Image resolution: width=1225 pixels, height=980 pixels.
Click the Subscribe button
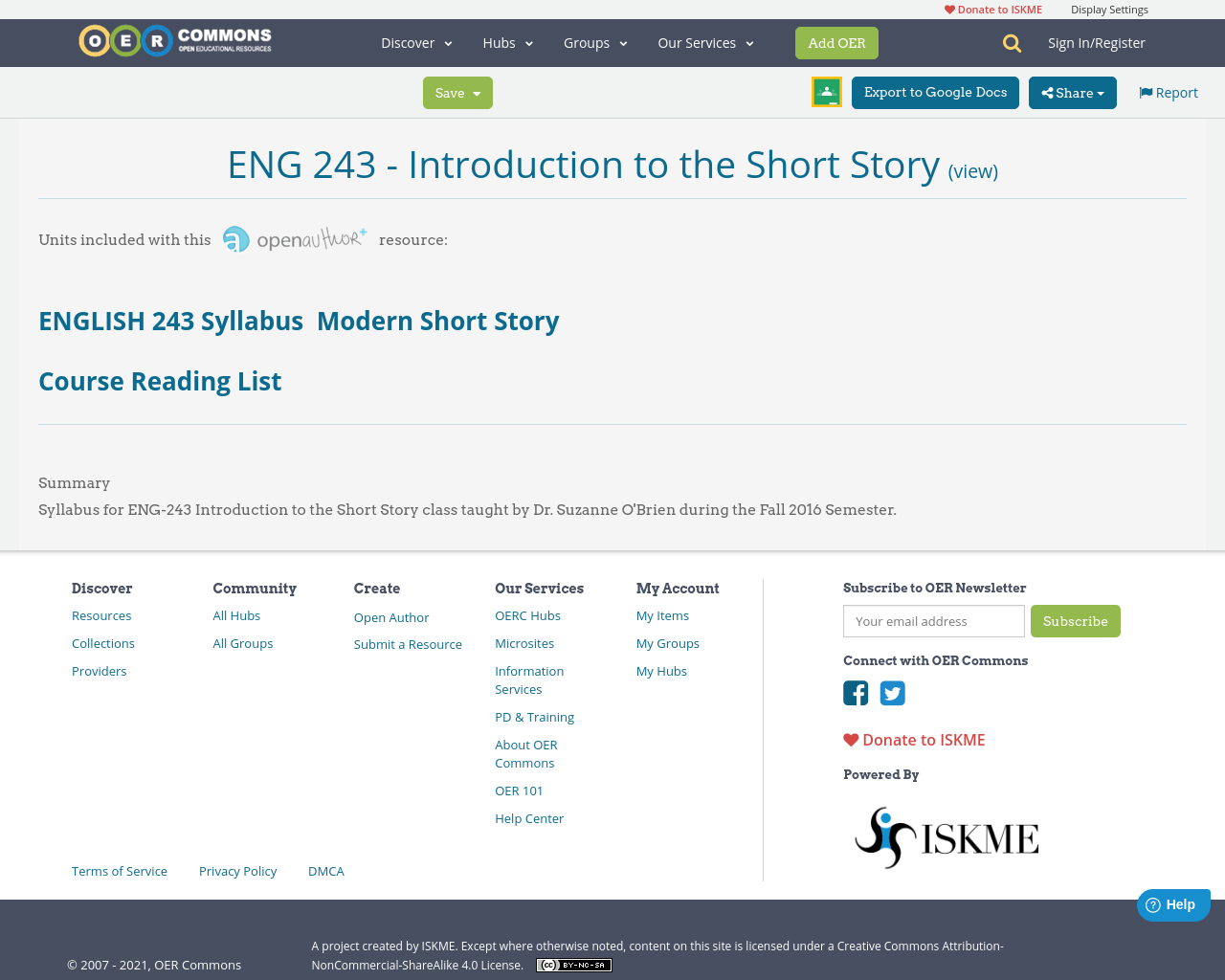(1076, 621)
